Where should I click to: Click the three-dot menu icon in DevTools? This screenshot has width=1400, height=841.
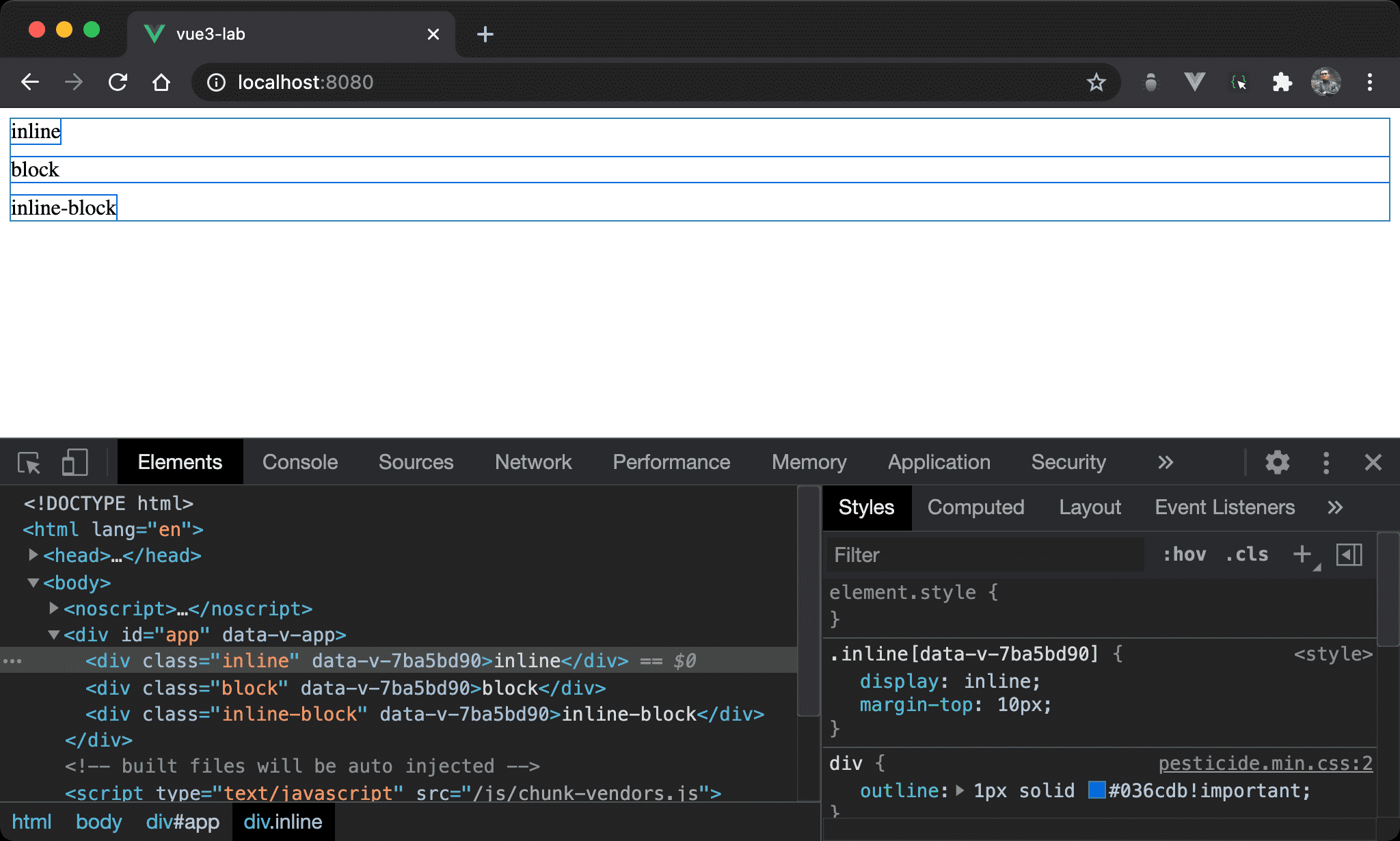[x=1326, y=461]
